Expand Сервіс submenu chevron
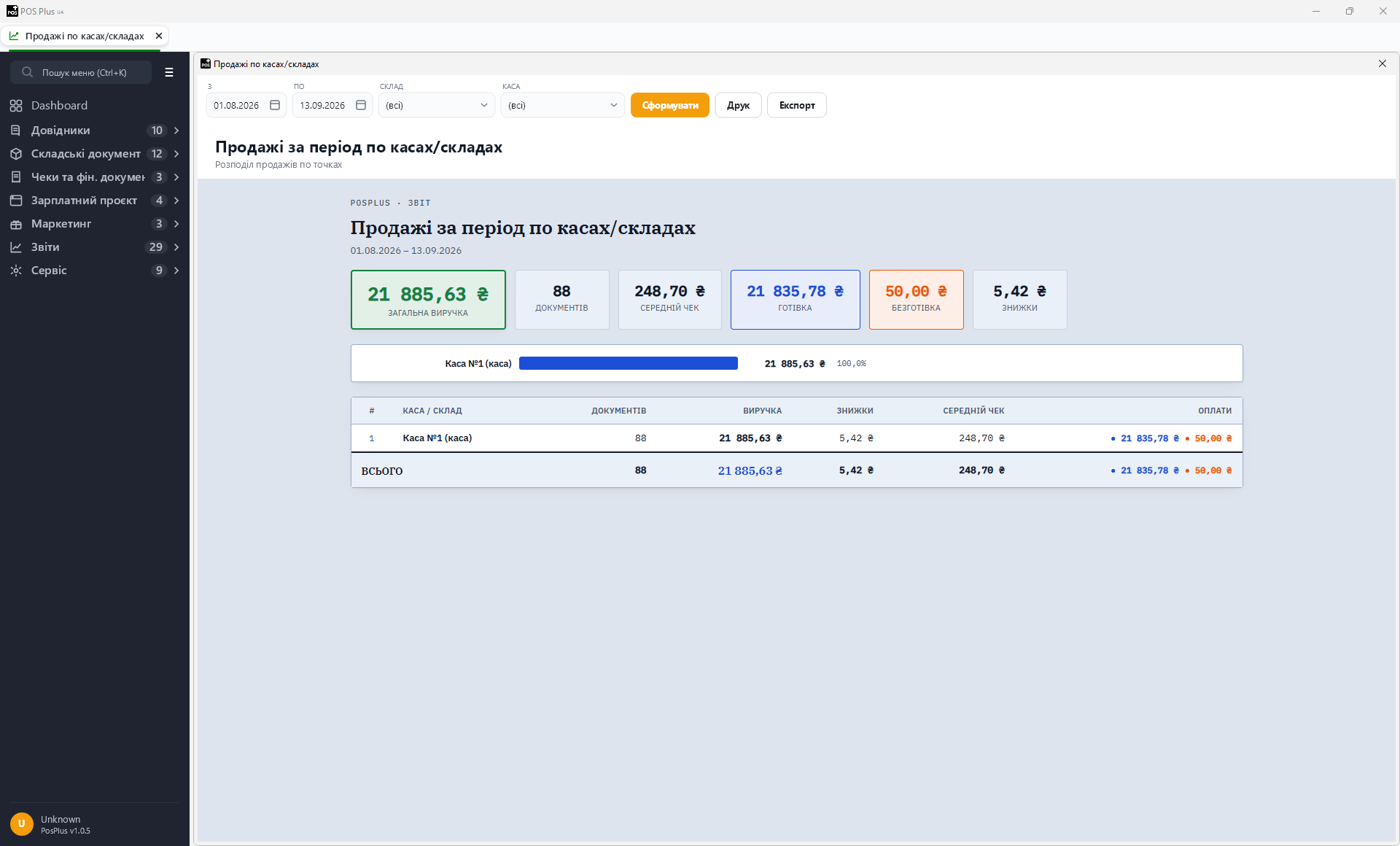This screenshot has width=1400, height=846. [x=176, y=271]
